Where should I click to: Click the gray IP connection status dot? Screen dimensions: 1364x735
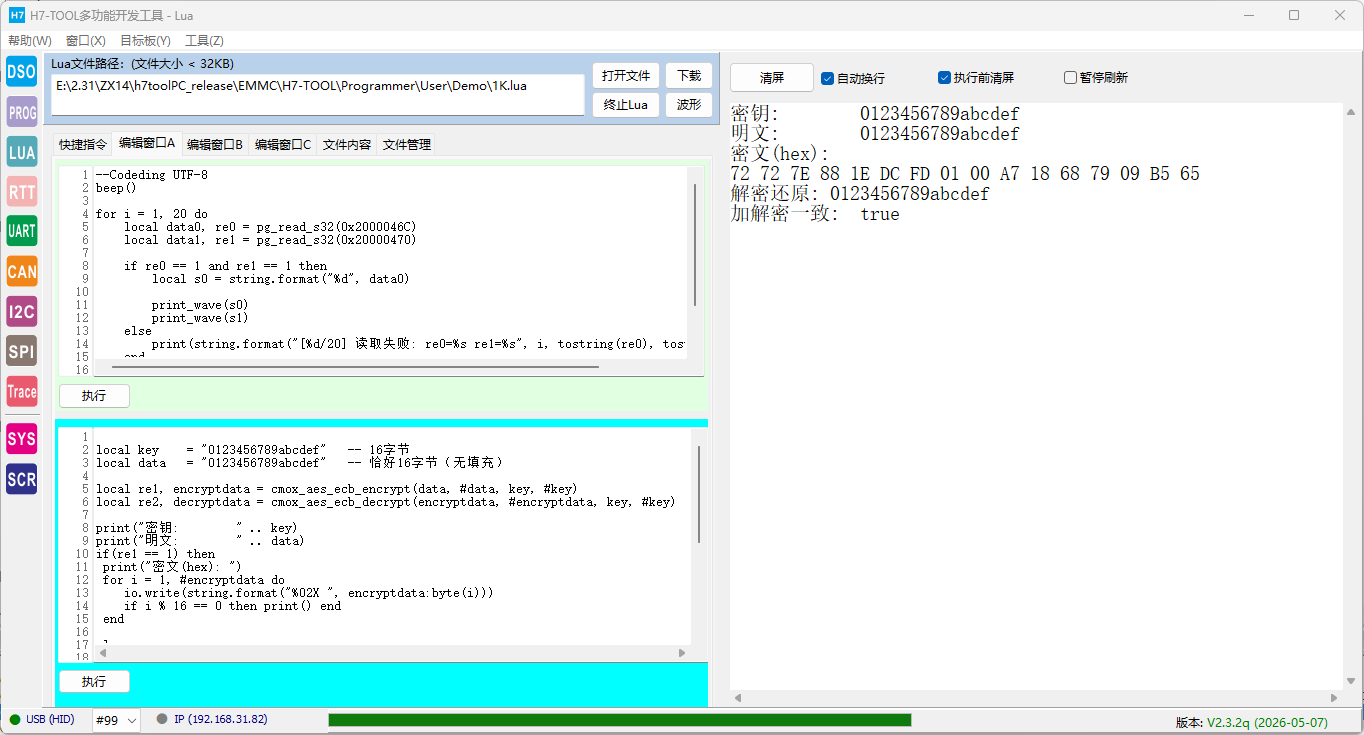162,719
